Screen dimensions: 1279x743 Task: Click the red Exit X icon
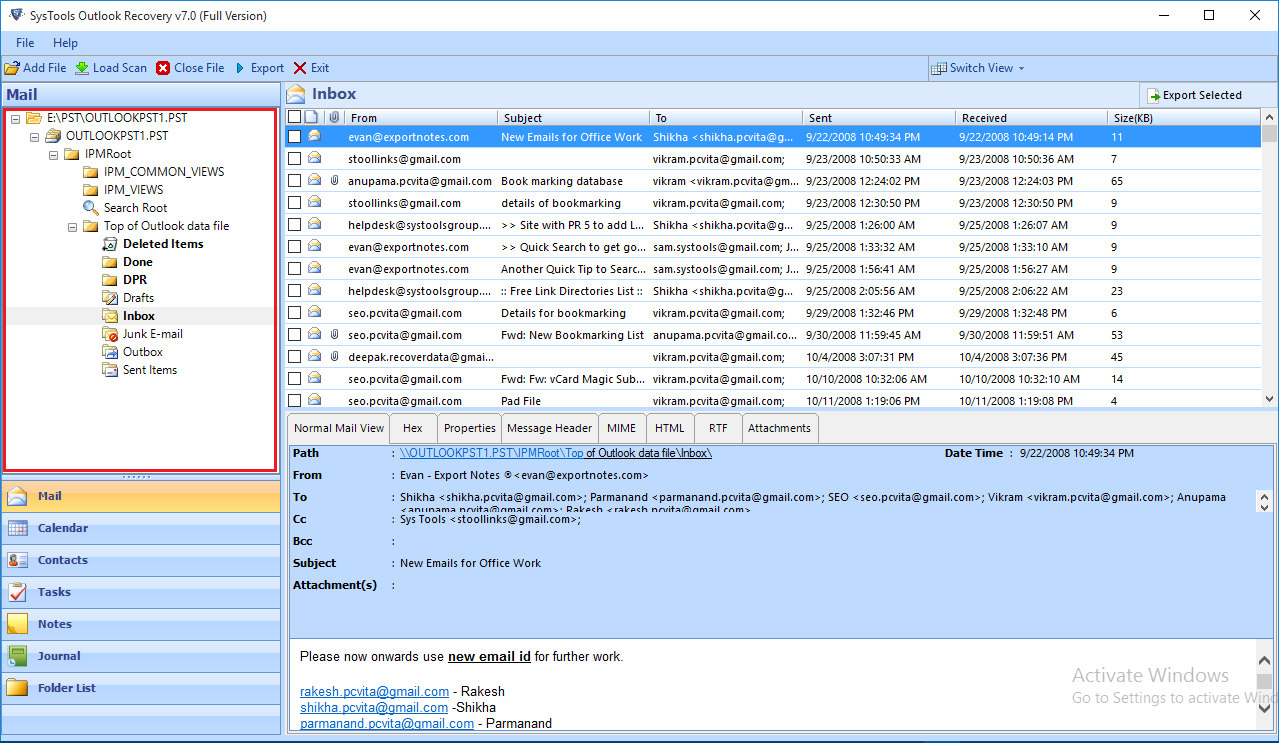click(x=300, y=68)
